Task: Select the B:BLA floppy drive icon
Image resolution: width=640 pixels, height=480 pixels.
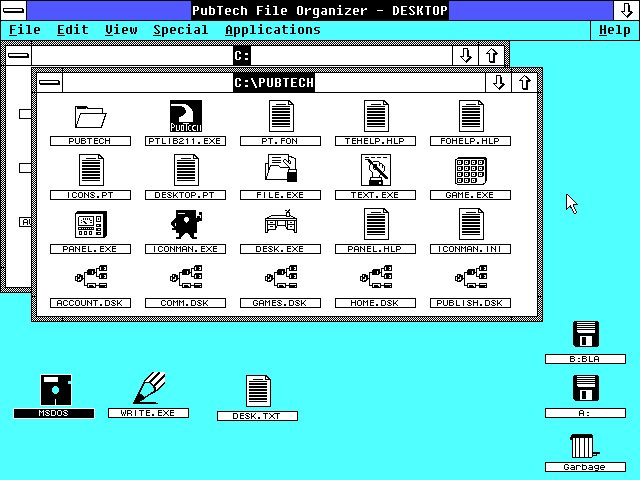Action: pos(586,334)
